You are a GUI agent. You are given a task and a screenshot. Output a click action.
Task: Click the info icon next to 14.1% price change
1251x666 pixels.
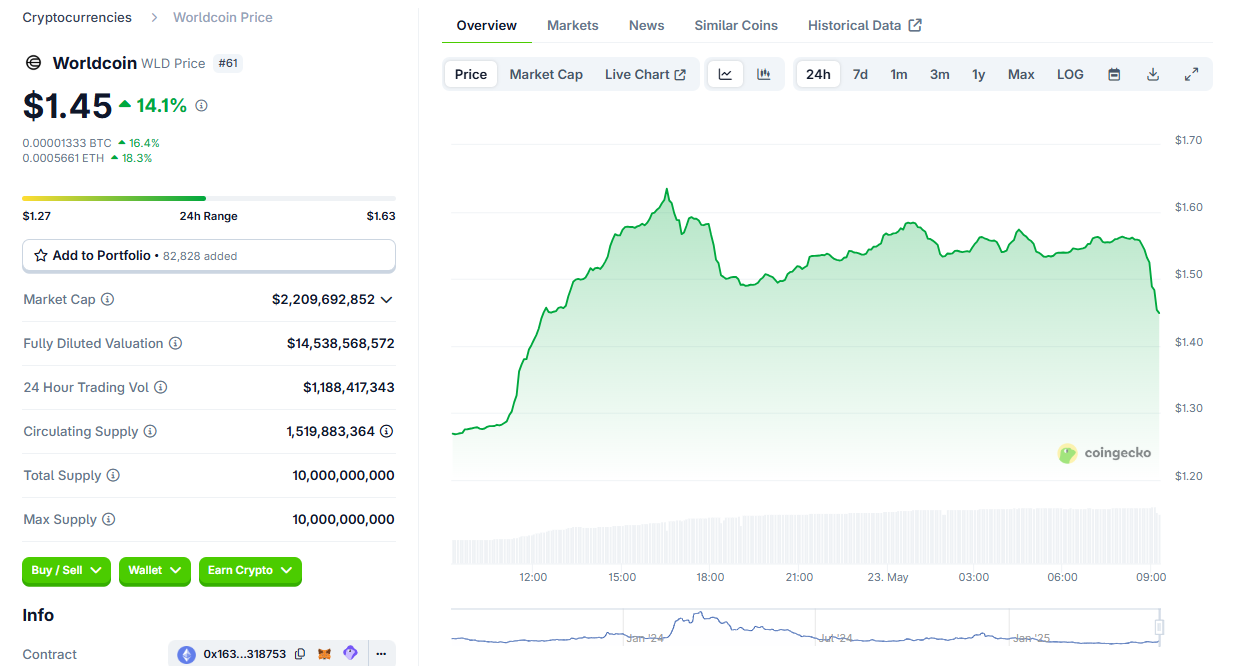click(x=201, y=106)
